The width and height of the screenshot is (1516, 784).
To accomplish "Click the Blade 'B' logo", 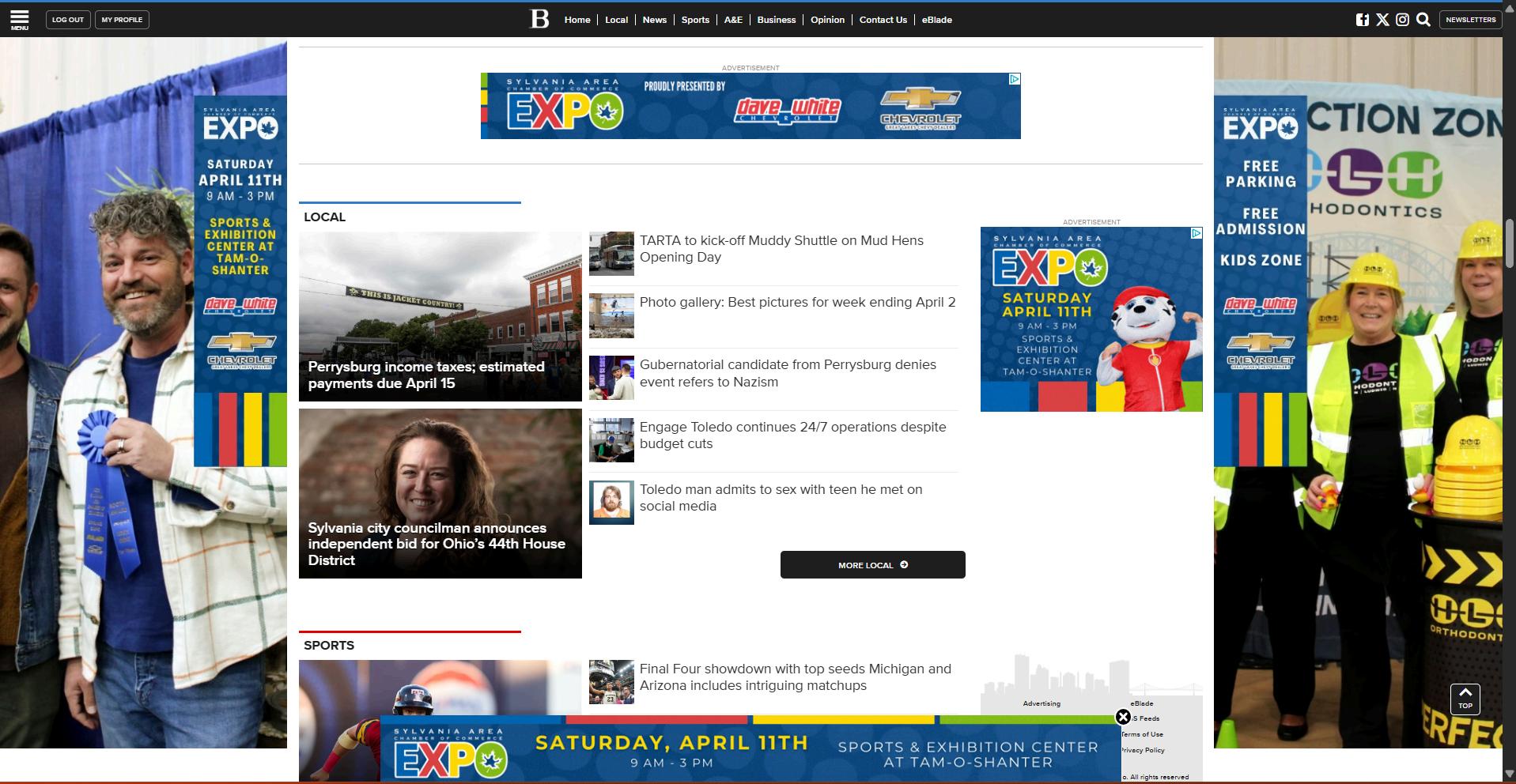I will (539, 19).
